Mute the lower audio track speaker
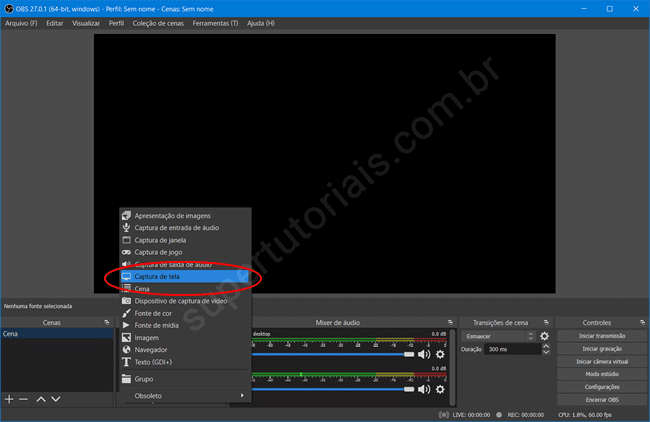This screenshot has width=650, height=422. [424, 384]
